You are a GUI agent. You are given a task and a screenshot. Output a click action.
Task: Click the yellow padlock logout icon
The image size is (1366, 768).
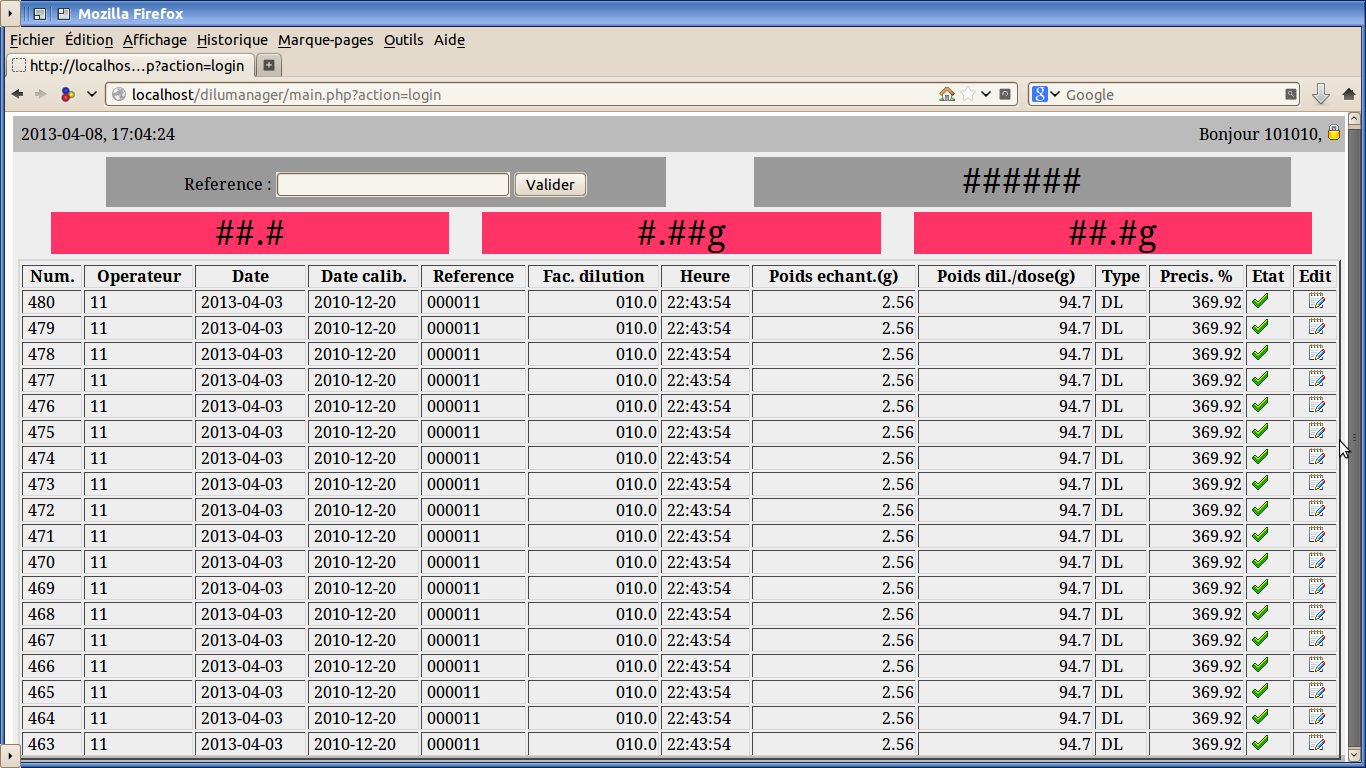pos(1333,133)
